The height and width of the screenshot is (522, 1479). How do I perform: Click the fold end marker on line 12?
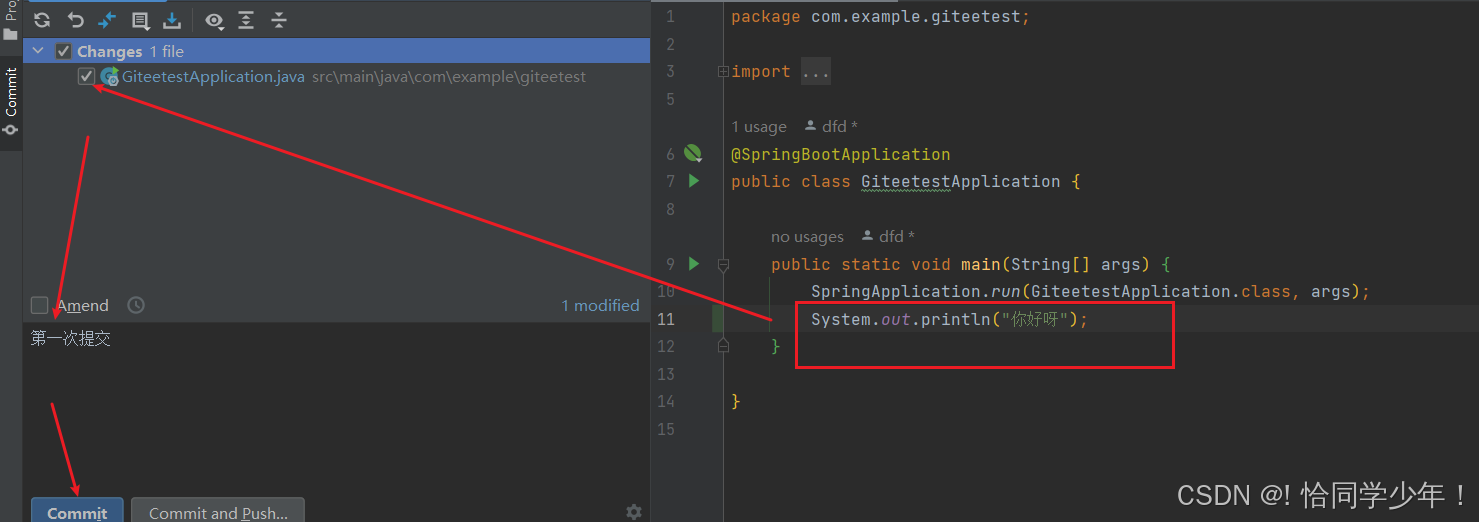pos(723,346)
